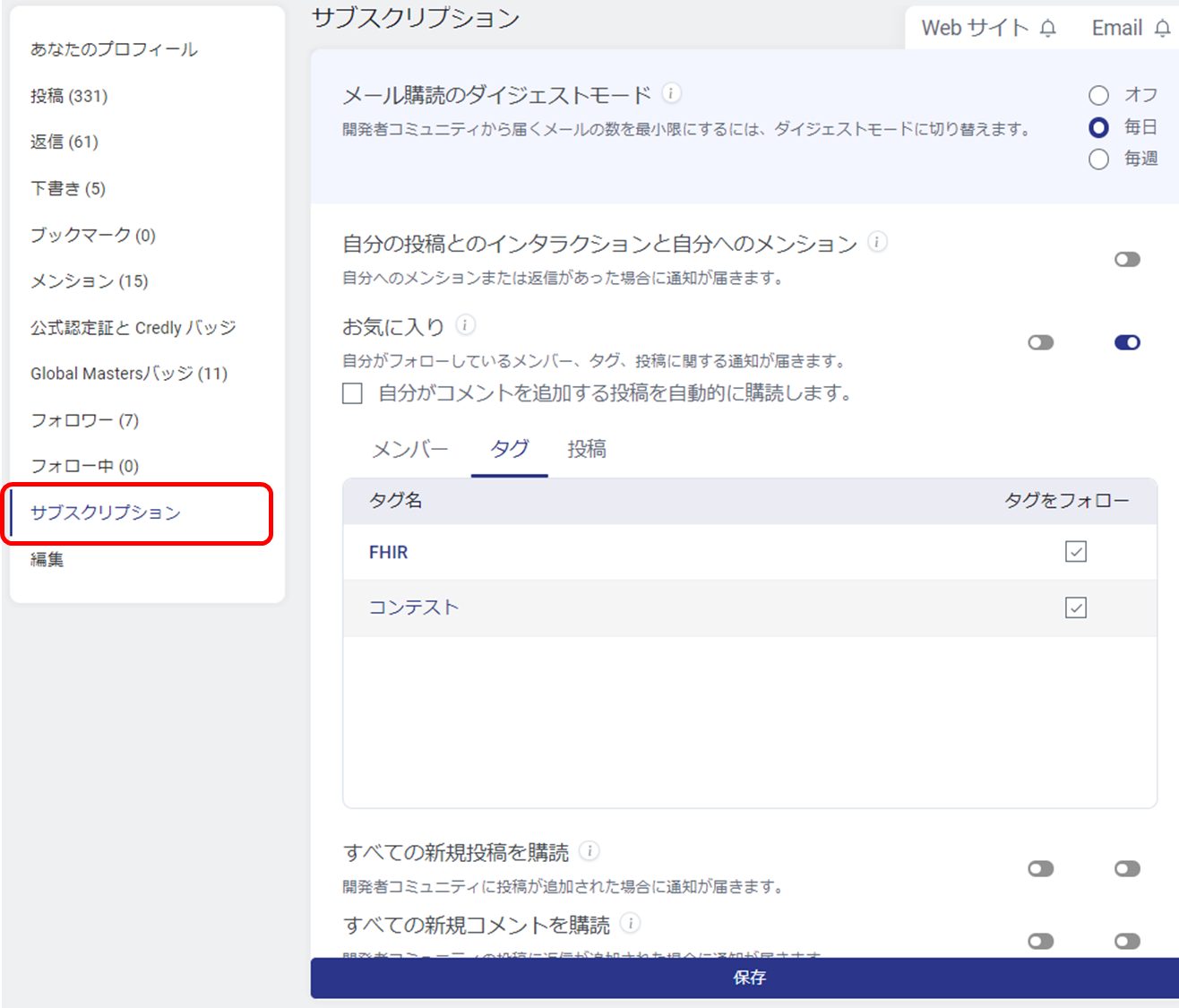The image size is (1179, 1008).
Task: Click bell icon next to Email
Action: pos(1162,29)
